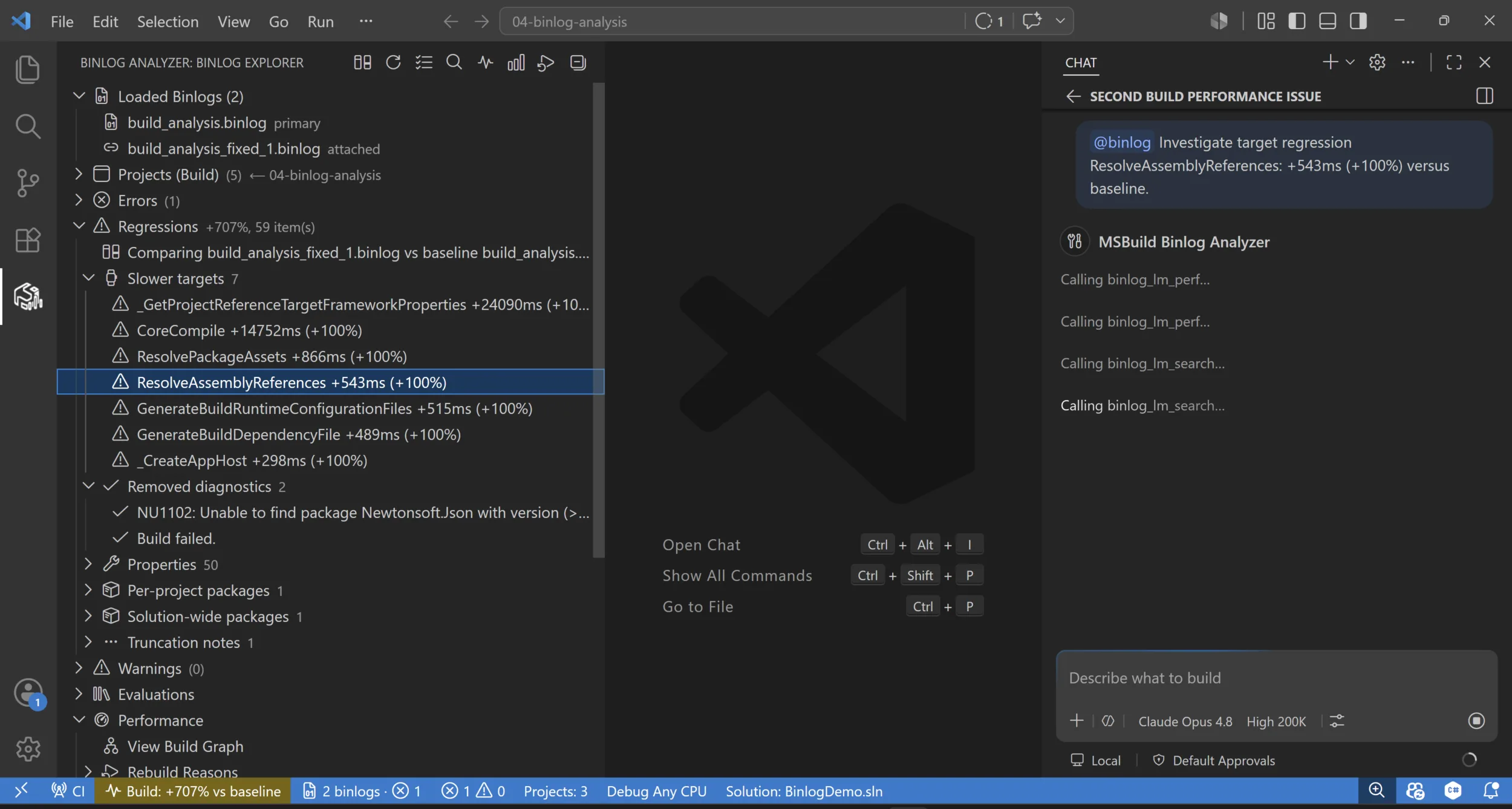Screen dimensions: 1512x809
Task: Open the Selection menu
Action: [x=168, y=21]
